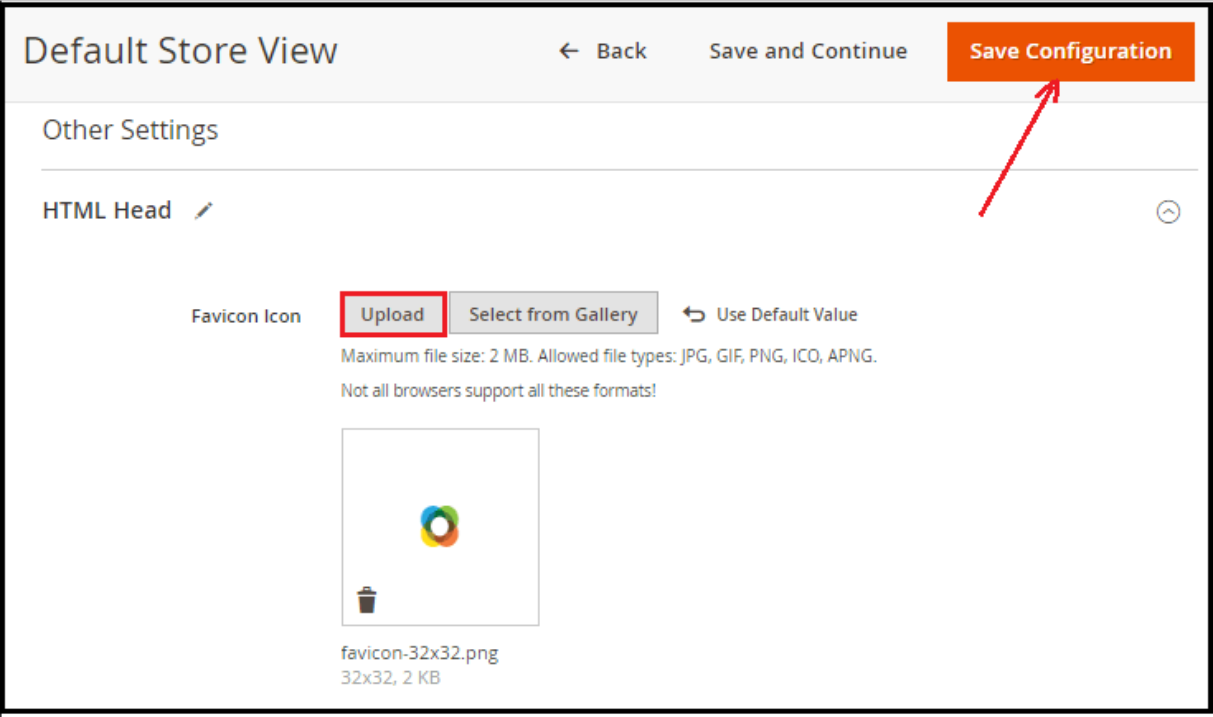
Task: Click the Use Default Value undo arrow
Action: click(693, 314)
